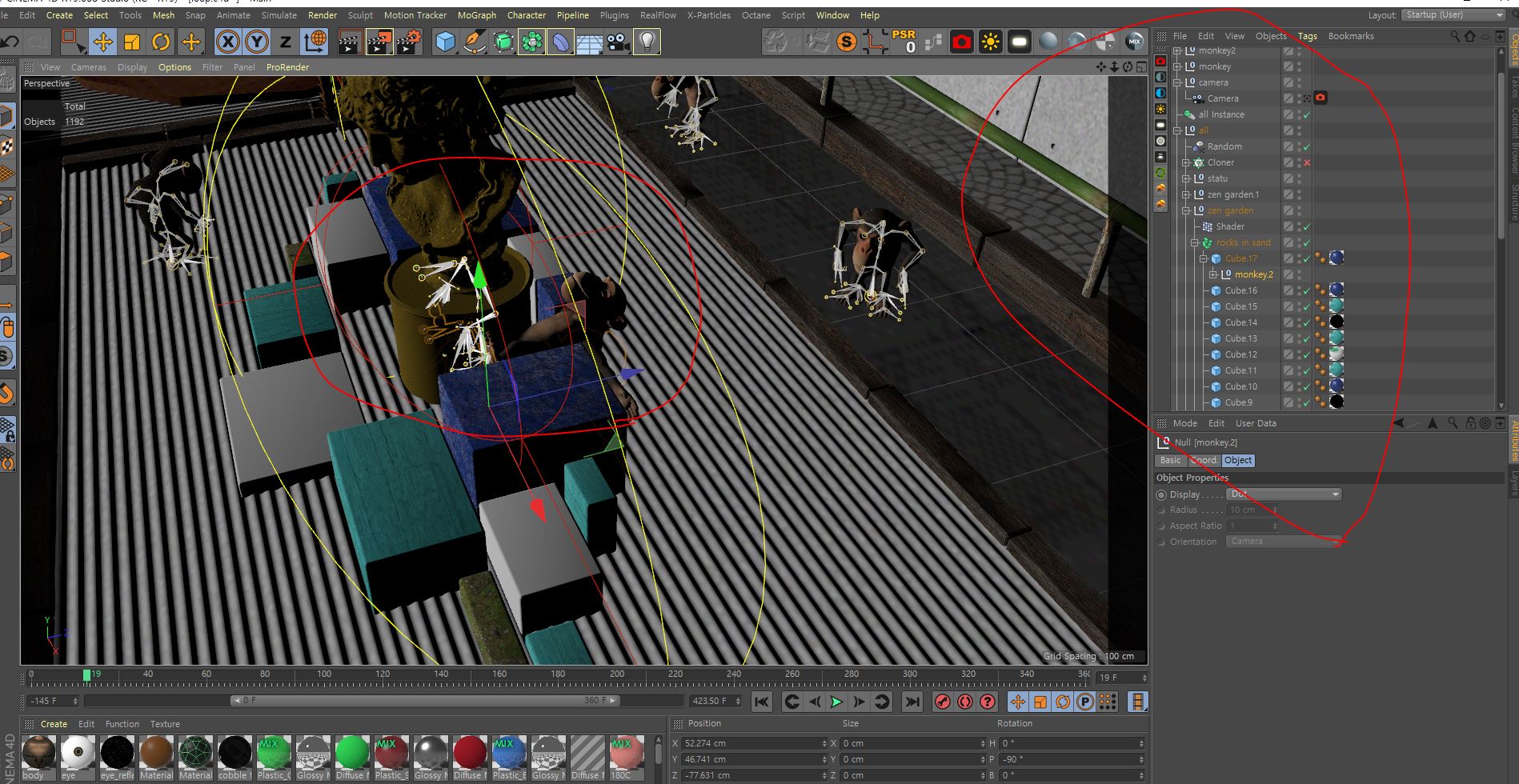
Task: Select the green Diffuse material swatch
Action: tap(351, 753)
